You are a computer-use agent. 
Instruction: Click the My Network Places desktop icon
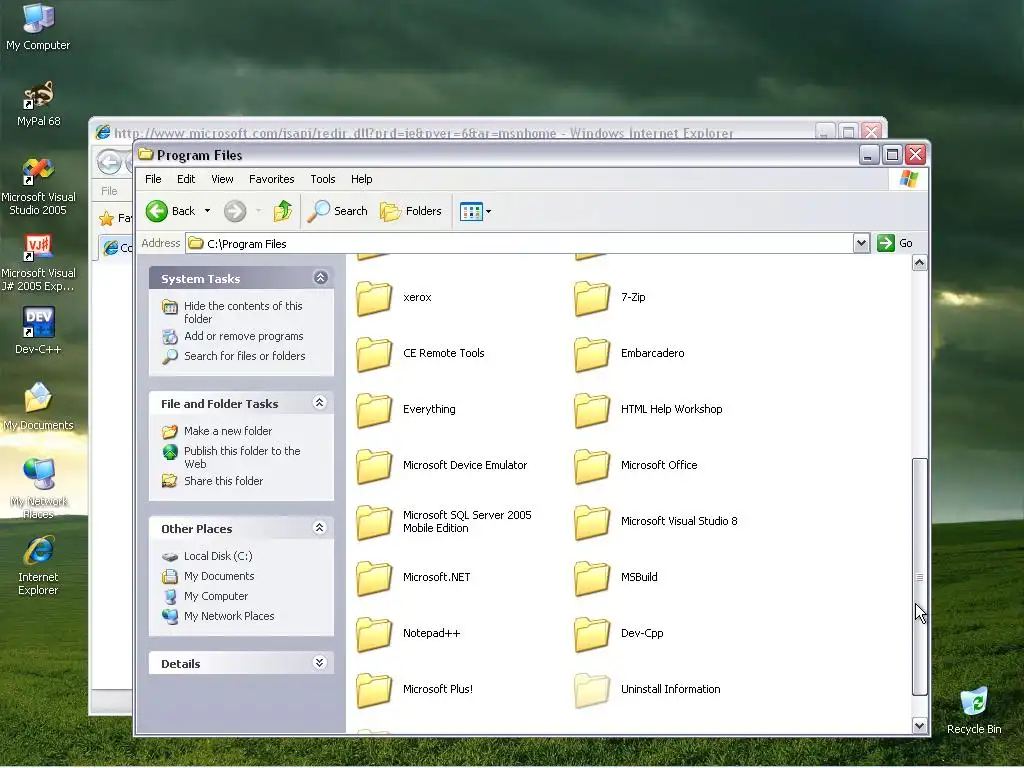(x=38, y=488)
